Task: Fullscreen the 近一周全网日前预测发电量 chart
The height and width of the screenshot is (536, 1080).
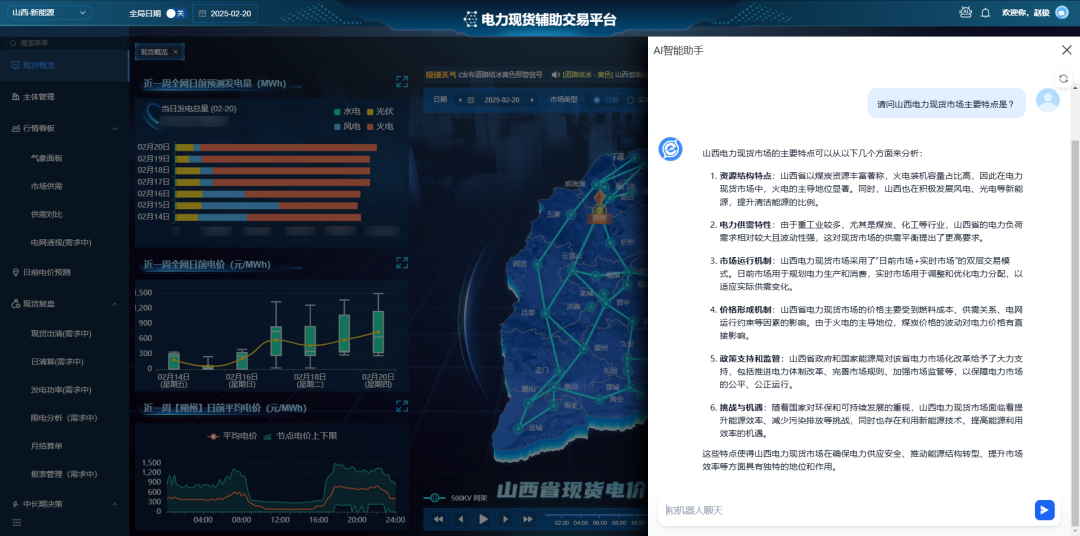Action: coord(402,82)
